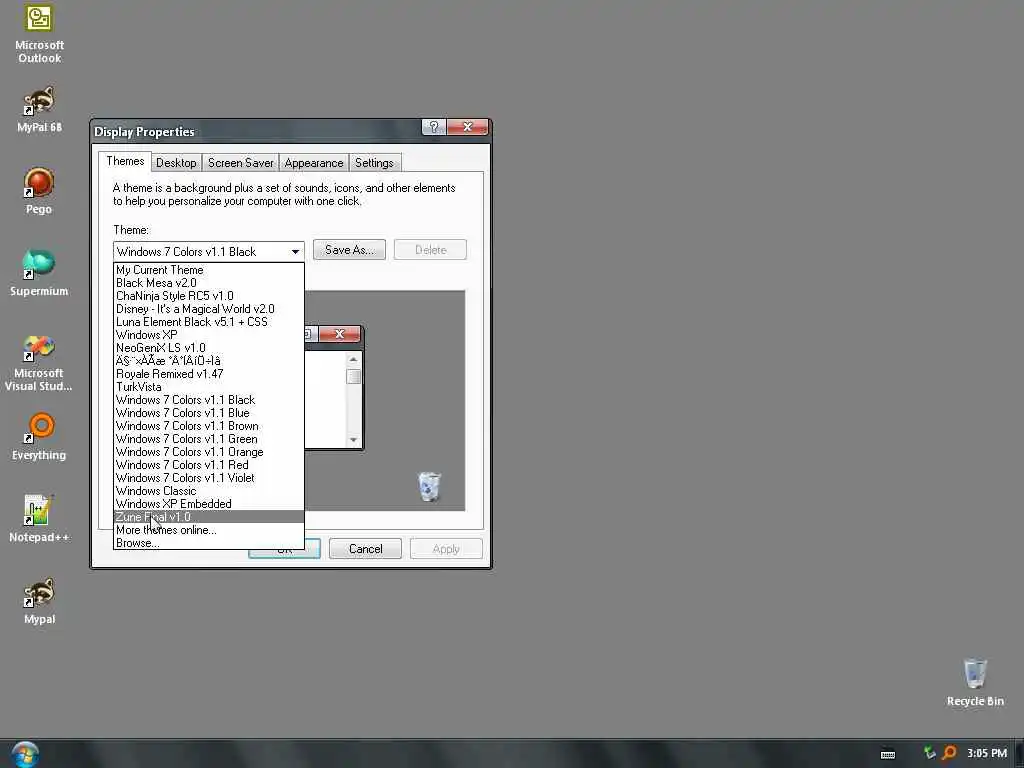Select More themes online... entry
1024x768 pixels.
pyautogui.click(x=208, y=530)
